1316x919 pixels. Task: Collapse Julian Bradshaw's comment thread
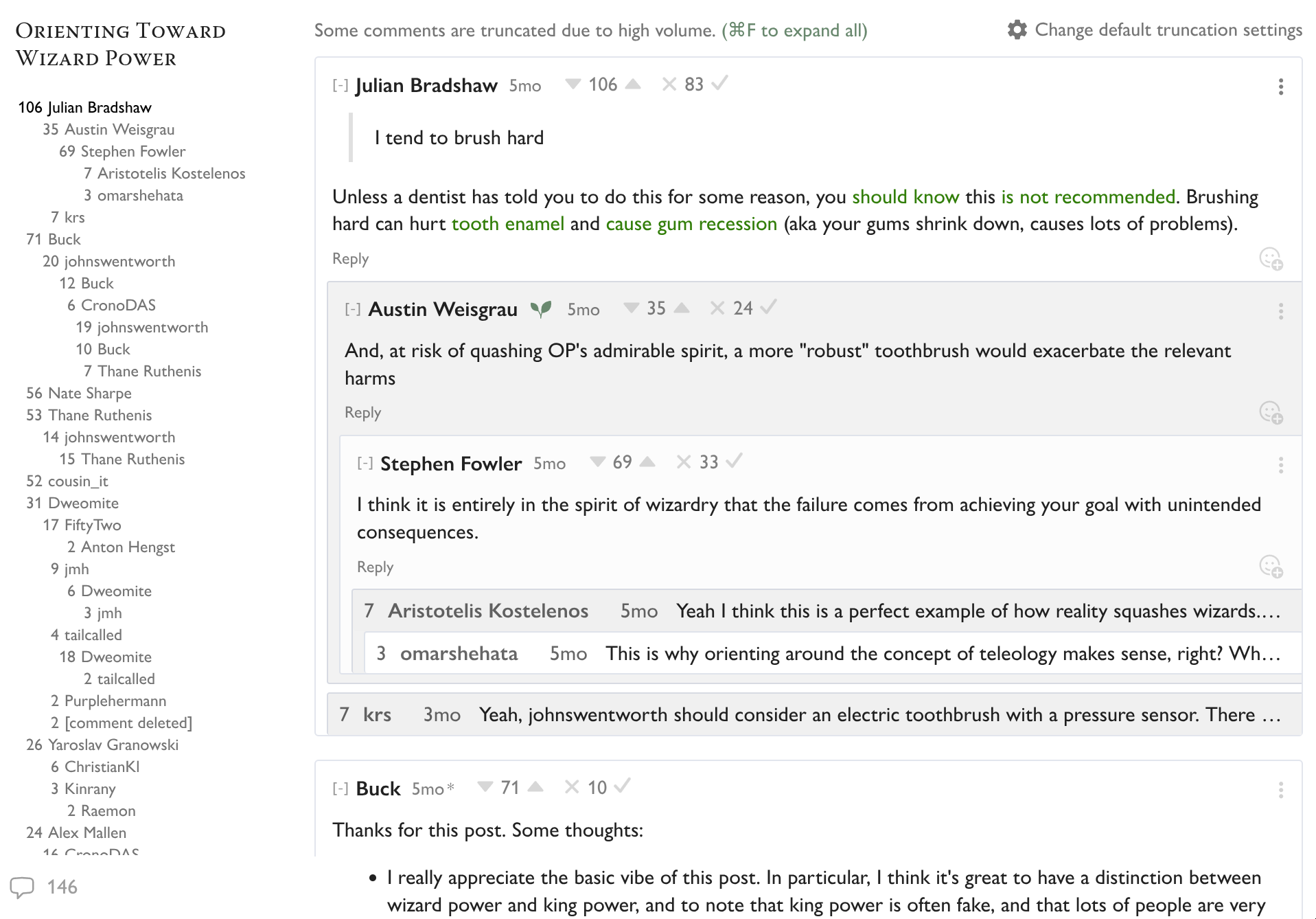pyautogui.click(x=340, y=86)
